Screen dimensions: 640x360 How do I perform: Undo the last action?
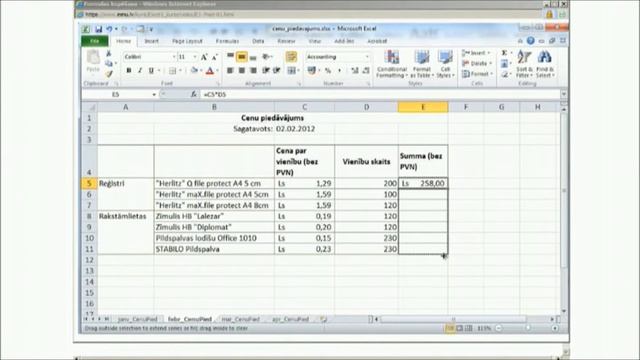point(109,29)
